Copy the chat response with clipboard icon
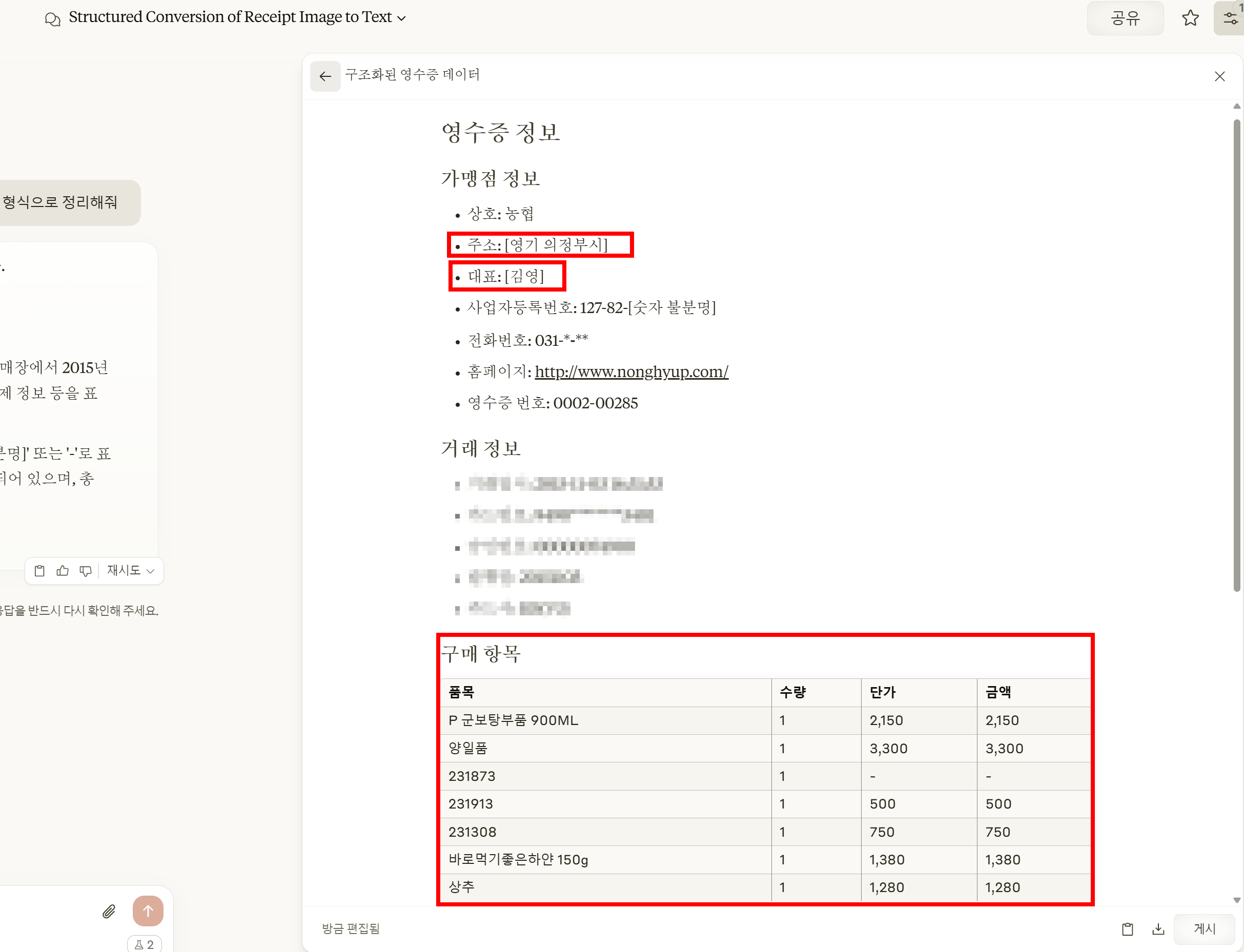Screen dimensions: 1244x952 click(39, 571)
